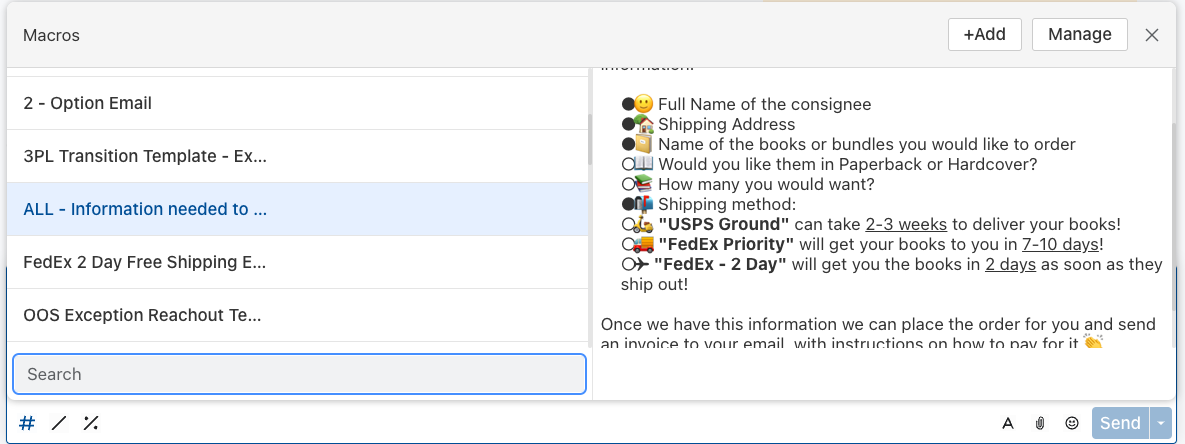Click the slash command icon

(59, 423)
